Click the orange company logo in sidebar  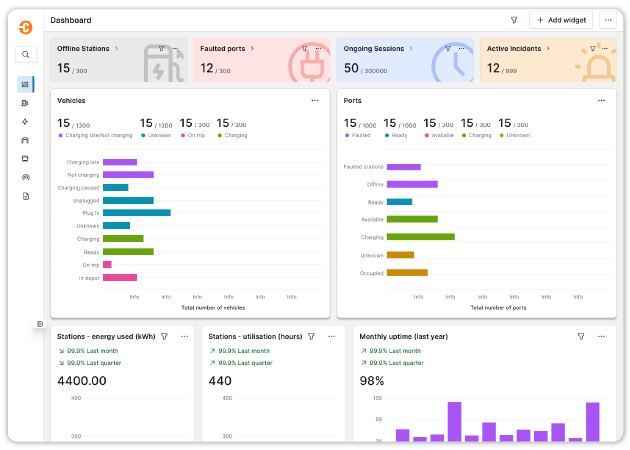pos(25,25)
